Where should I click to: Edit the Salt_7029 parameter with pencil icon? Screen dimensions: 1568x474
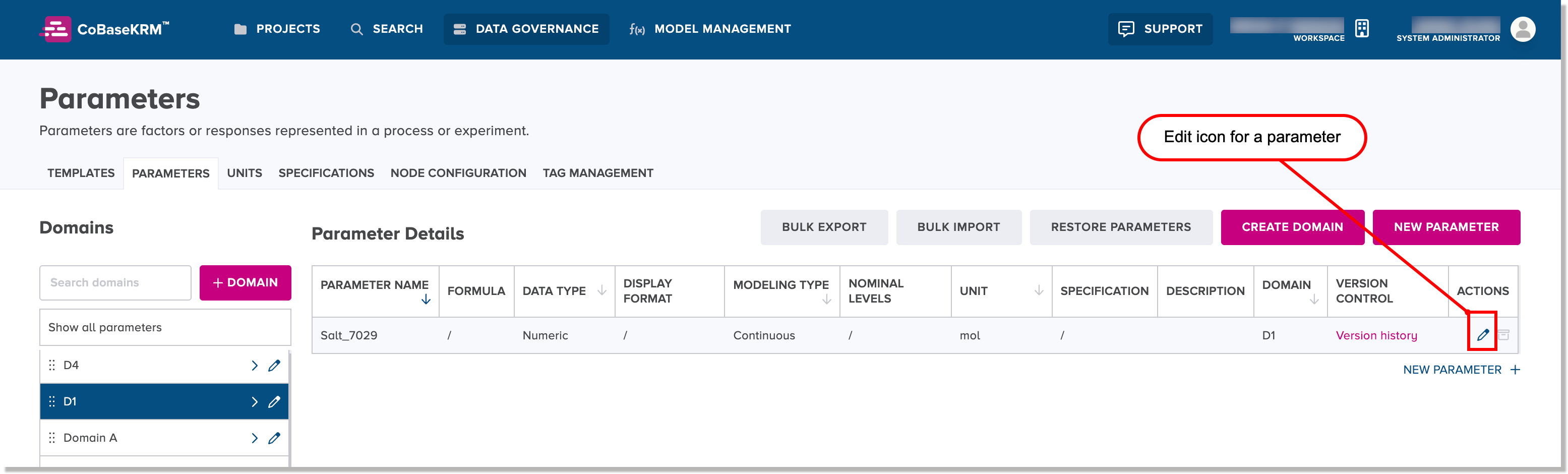(x=1483, y=335)
